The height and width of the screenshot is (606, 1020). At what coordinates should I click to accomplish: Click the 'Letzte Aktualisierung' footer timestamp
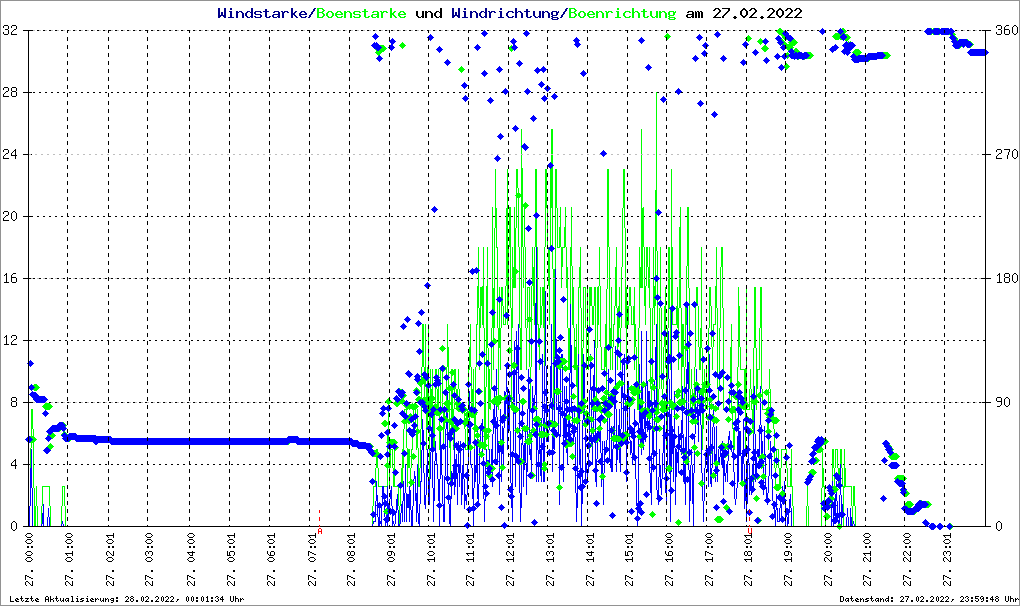tap(126, 599)
